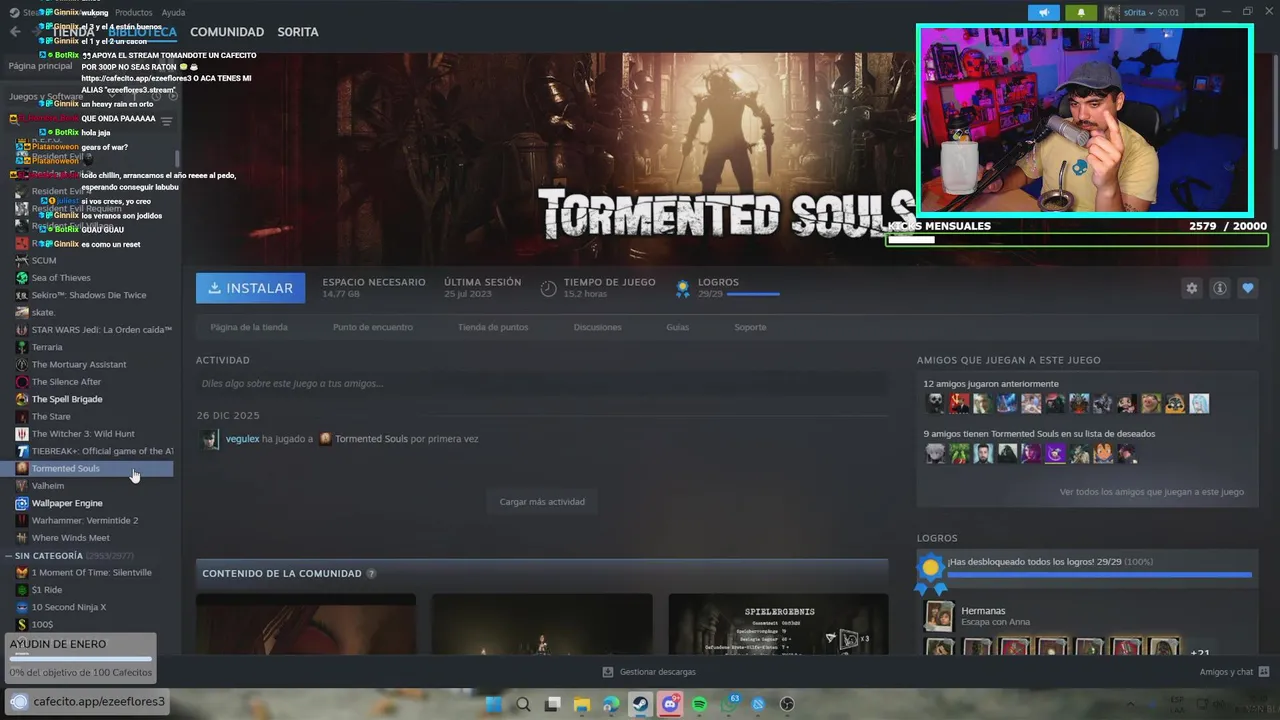Open OBS Studio from the taskbar
1280x720 pixels.
(x=788, y=704)
